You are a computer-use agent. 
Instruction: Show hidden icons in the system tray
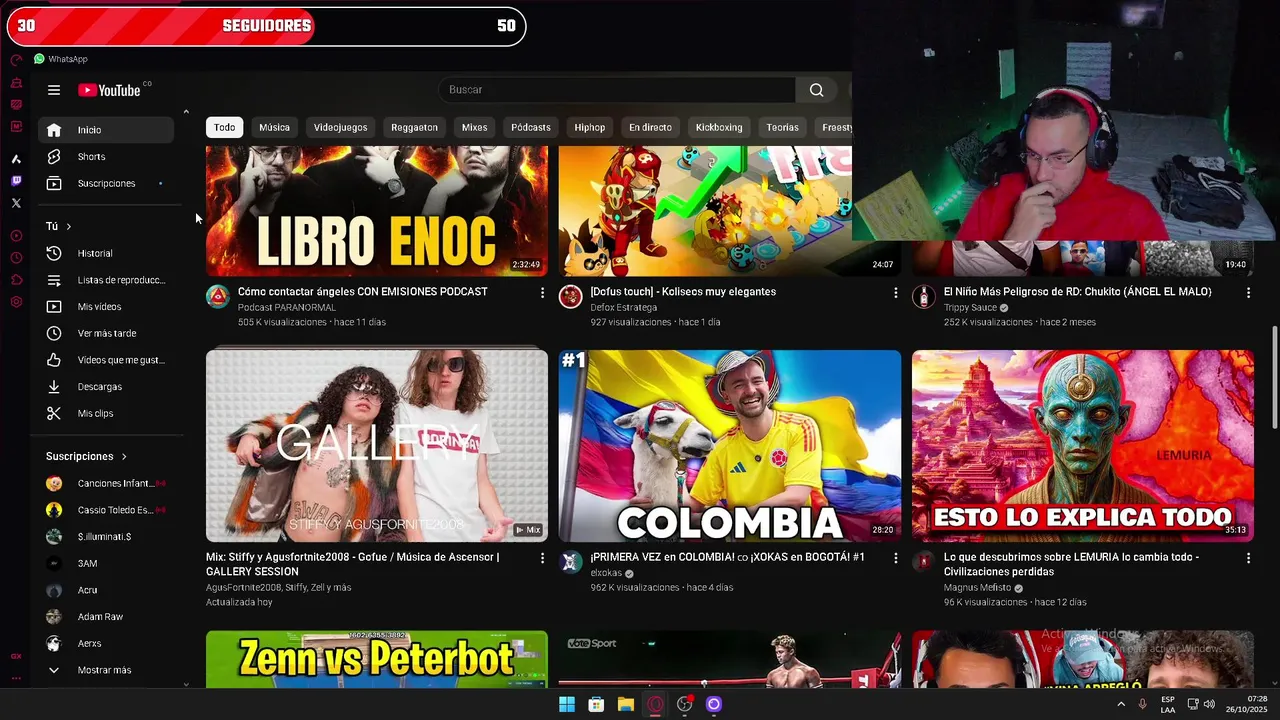coord(1120,704)
